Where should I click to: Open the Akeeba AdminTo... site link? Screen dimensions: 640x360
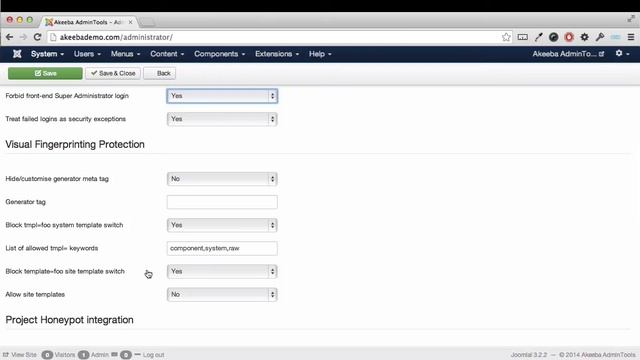point(568,54)
